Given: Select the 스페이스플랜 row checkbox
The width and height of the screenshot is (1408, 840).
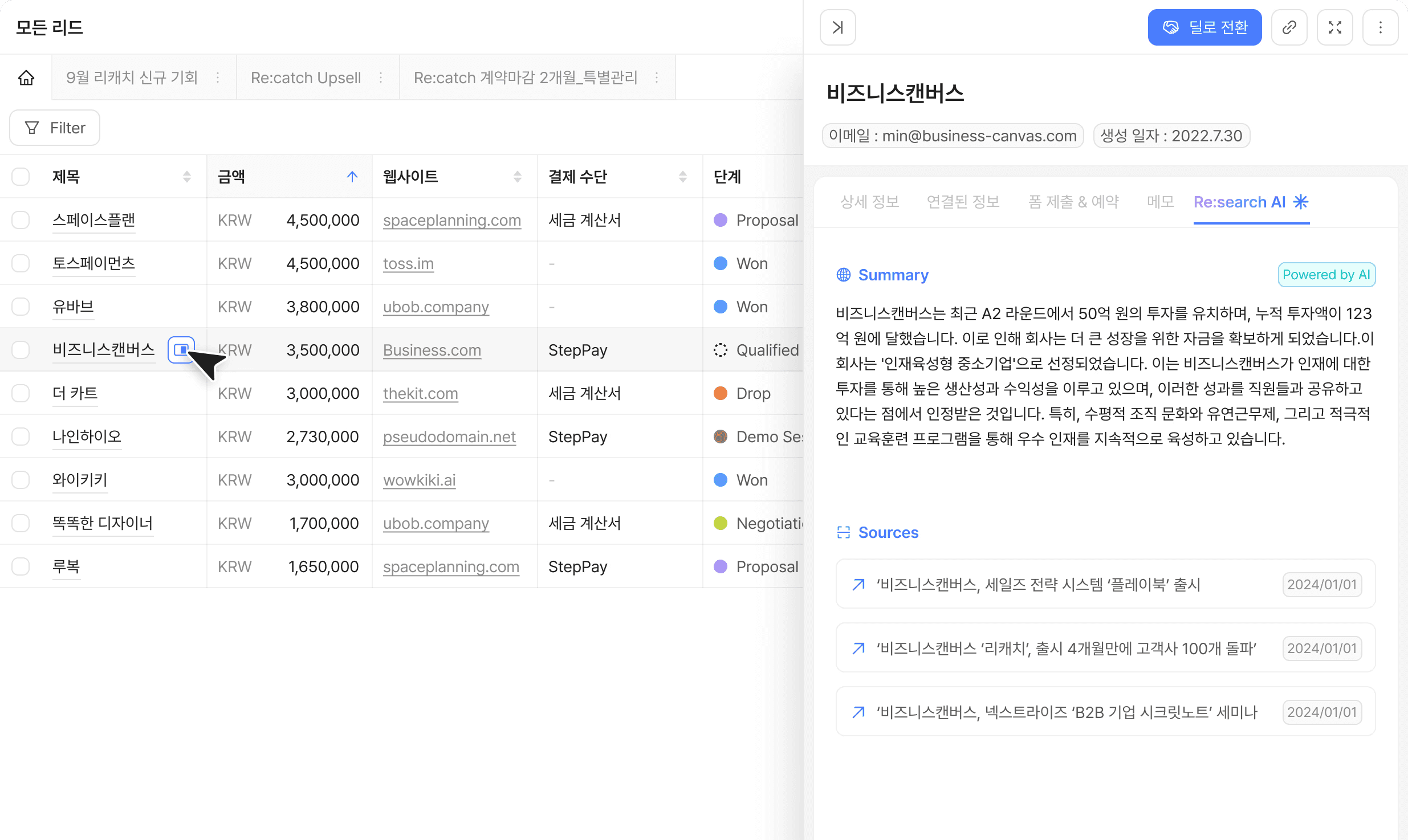Looking at the screenshot, I should click(21, 220).
